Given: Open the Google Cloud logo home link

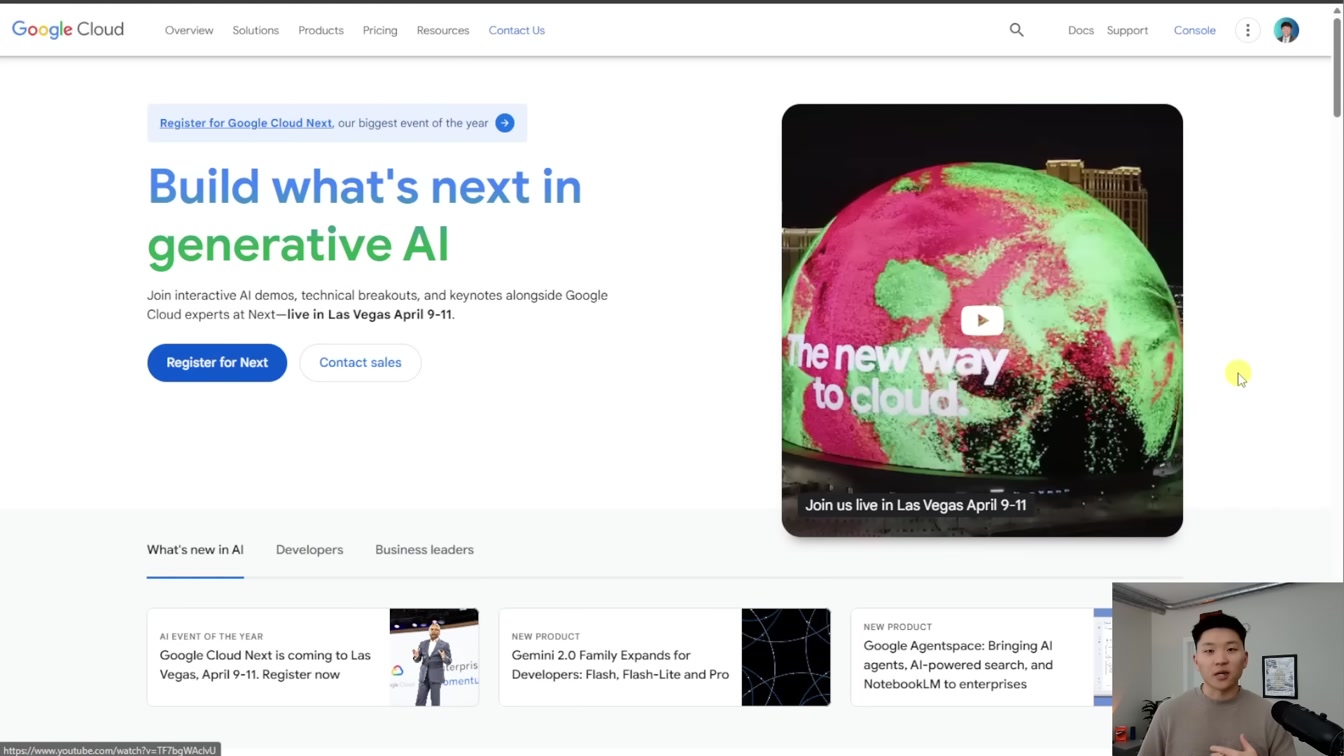Looking at the screenshot, I should pyautogui.click(x=68, y=30).
